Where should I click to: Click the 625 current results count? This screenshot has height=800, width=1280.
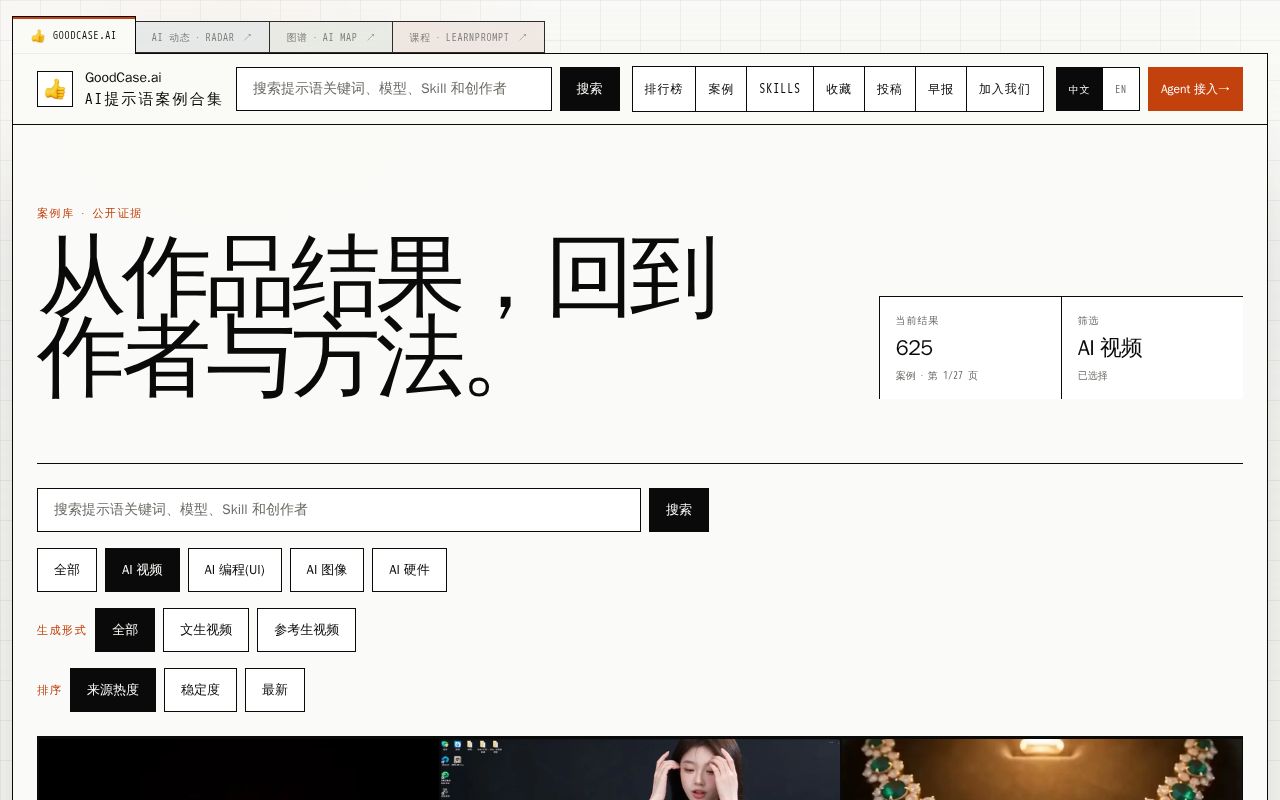point(914,348)
